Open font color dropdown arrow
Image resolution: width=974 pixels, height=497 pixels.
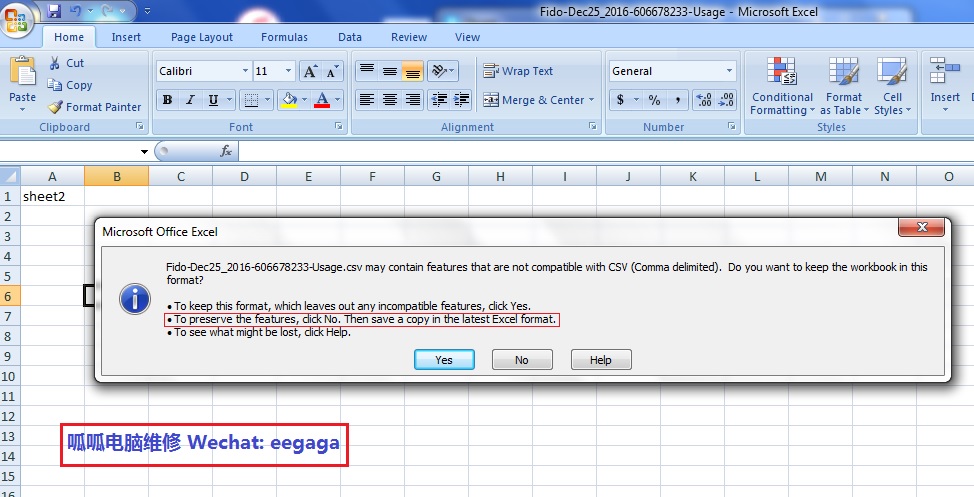[337, 99]
